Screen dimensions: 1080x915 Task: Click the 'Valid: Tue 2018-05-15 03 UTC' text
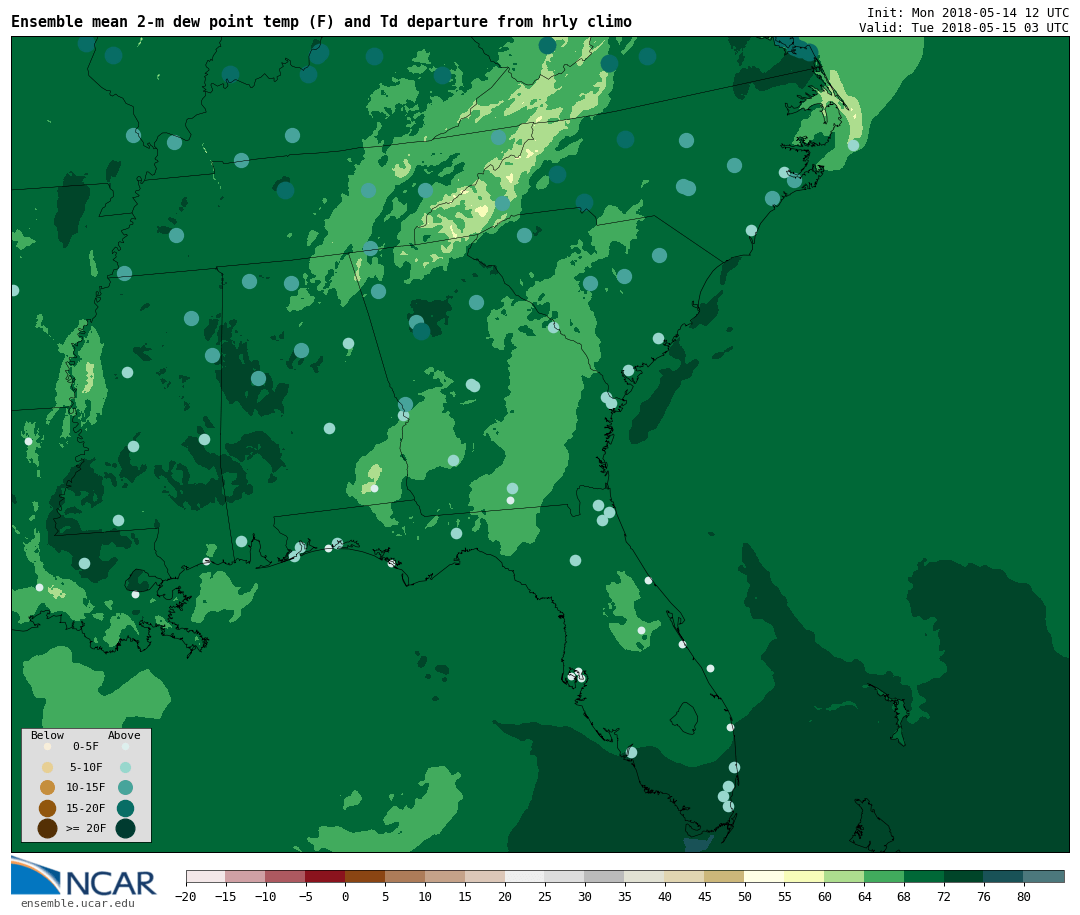[x=964, y=28]
